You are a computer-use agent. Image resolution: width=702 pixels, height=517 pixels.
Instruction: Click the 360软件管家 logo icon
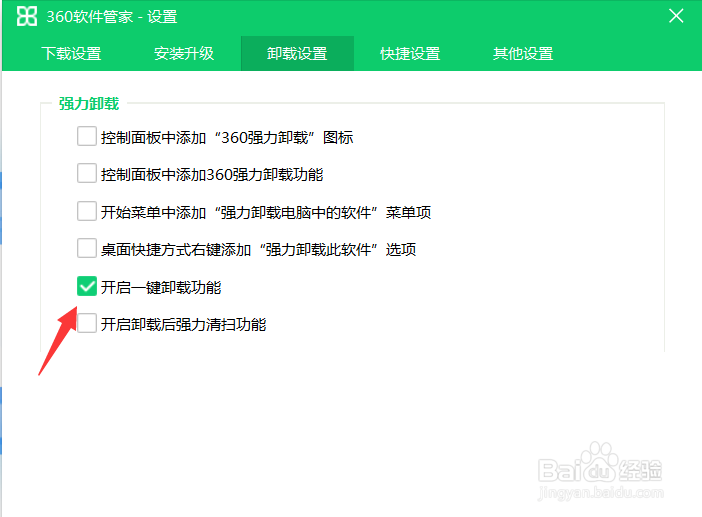[26, 17]
